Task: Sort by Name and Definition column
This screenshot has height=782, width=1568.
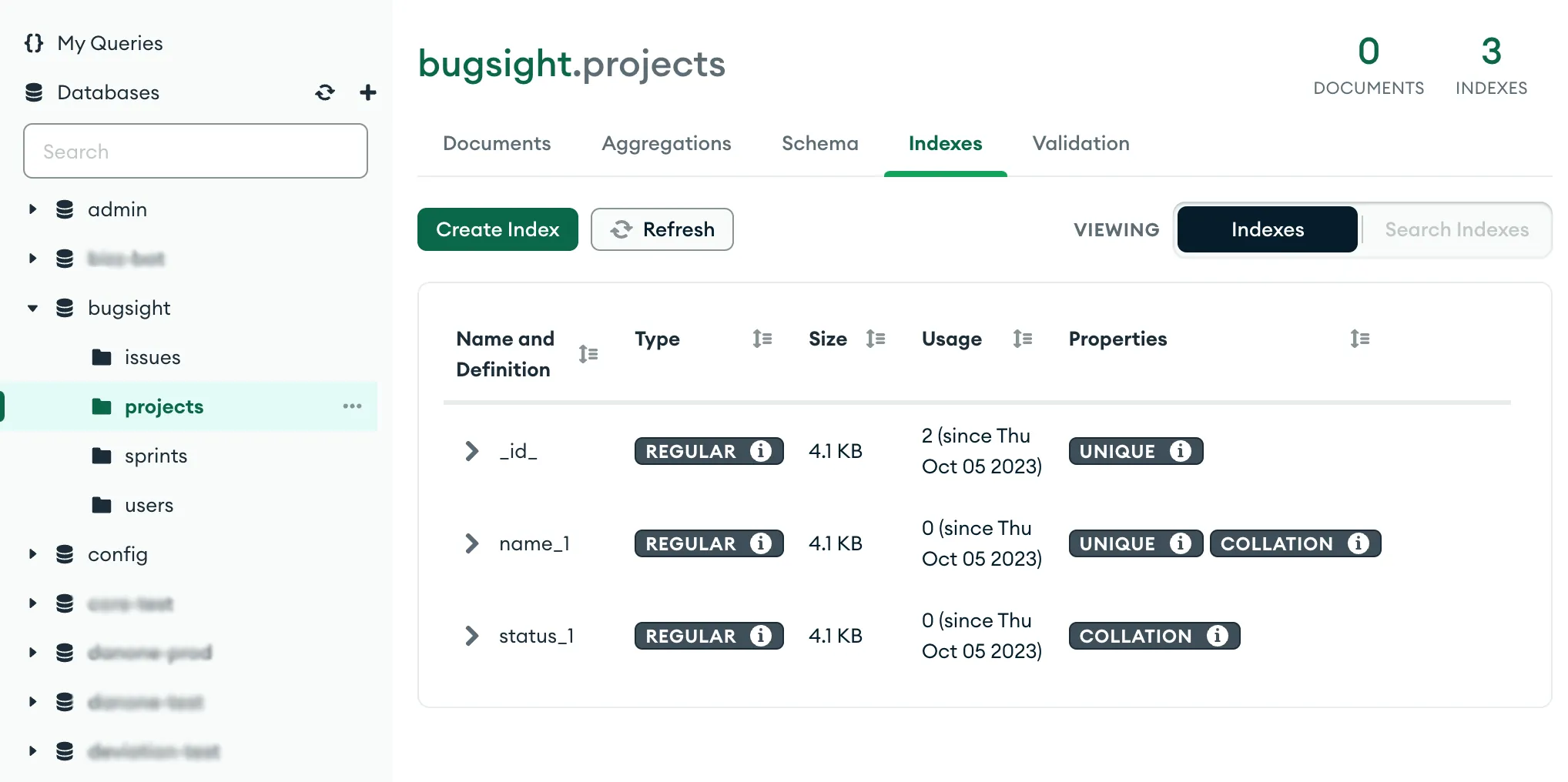Action: point(588,354)
